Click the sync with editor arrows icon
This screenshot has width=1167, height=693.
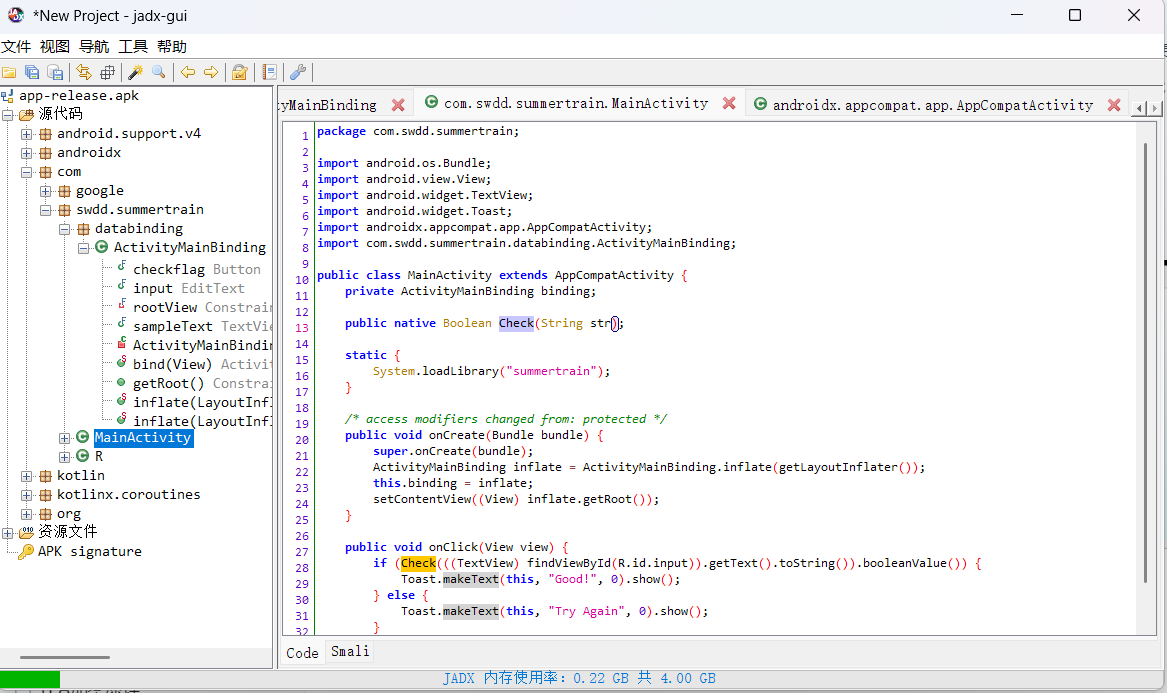(84, 72)
